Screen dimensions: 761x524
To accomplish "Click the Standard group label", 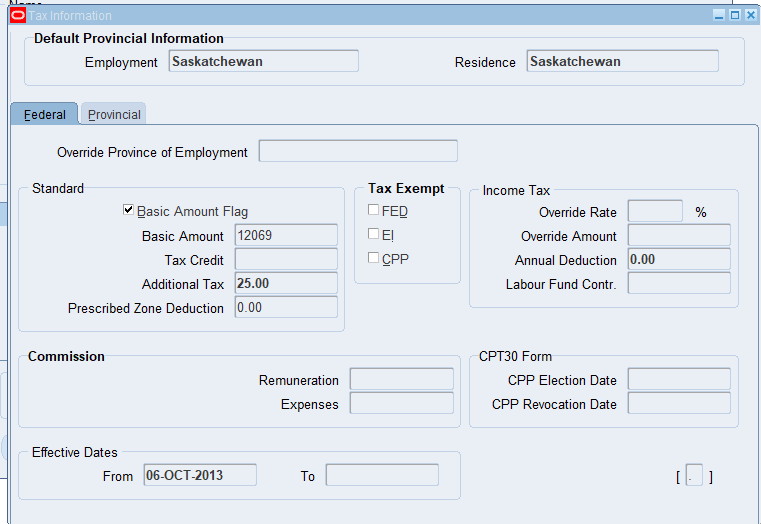I will point(58,188).
